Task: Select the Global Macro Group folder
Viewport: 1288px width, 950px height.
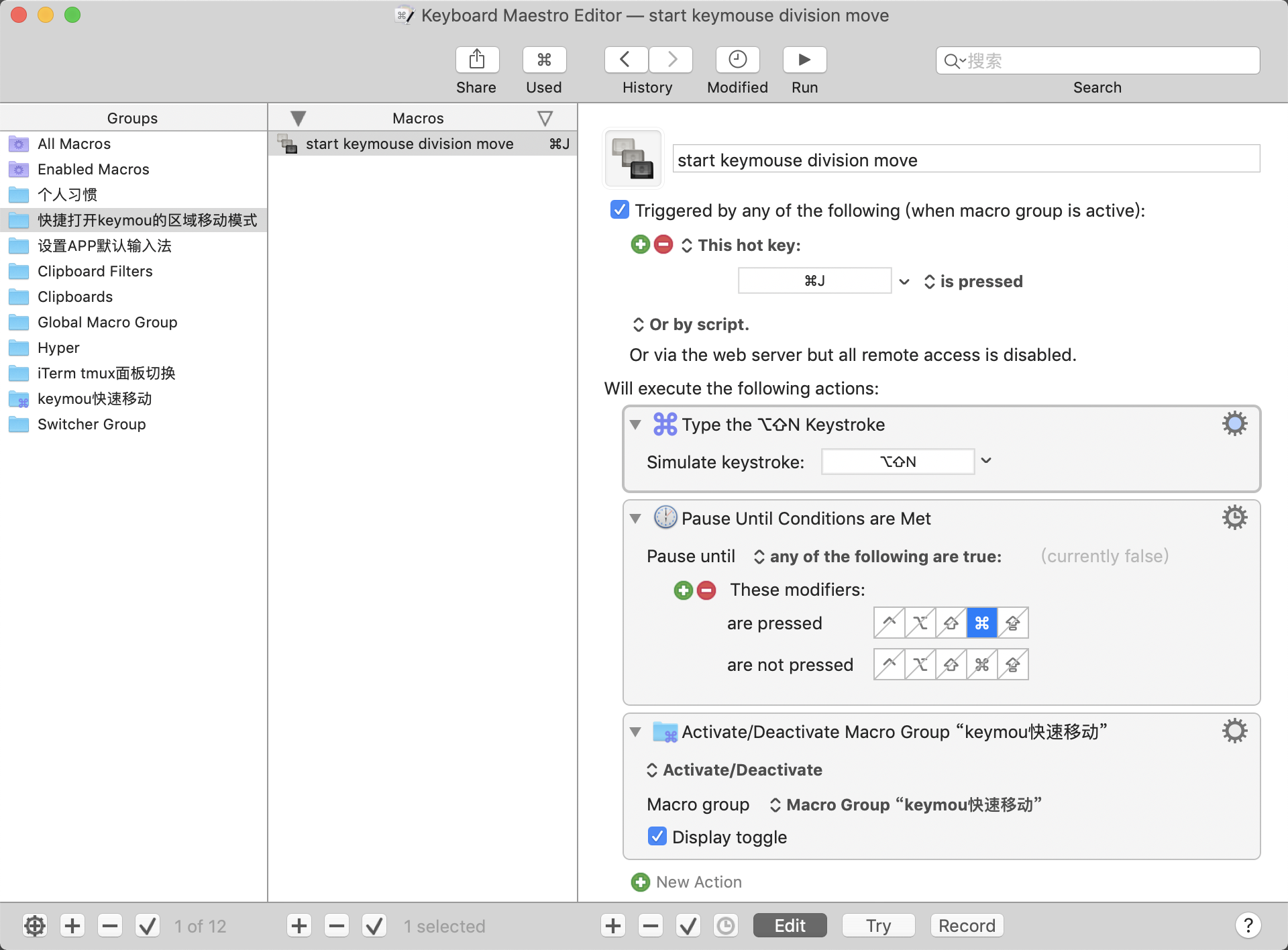Action: coord(107,322)
